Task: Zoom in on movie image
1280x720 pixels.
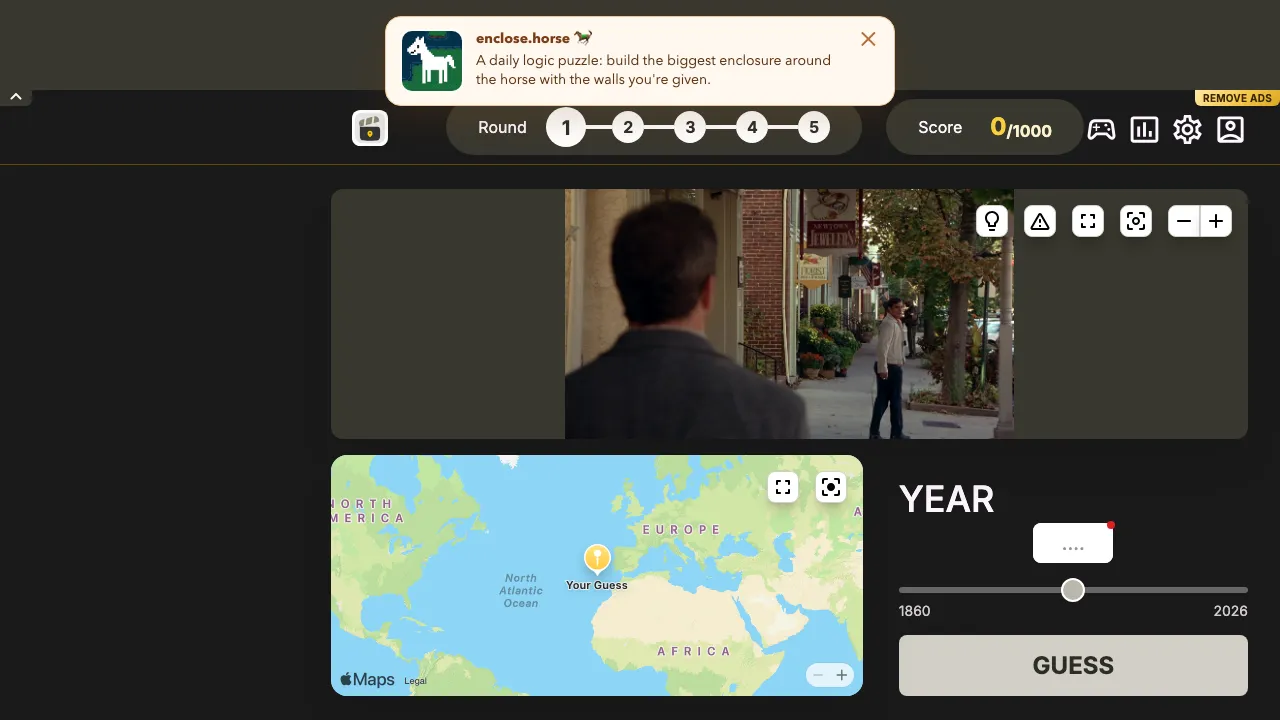Action: tap(1216, 221)
